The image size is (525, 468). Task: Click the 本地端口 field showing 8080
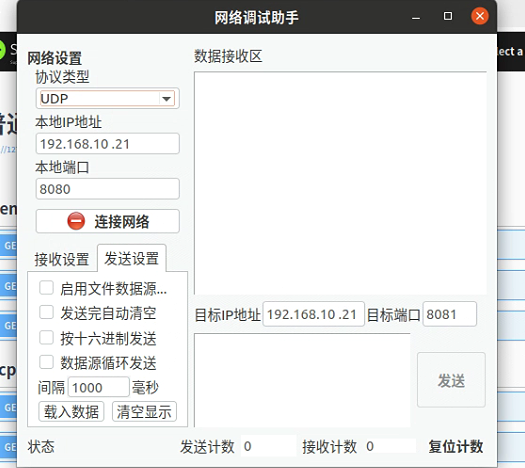point(107,189)
